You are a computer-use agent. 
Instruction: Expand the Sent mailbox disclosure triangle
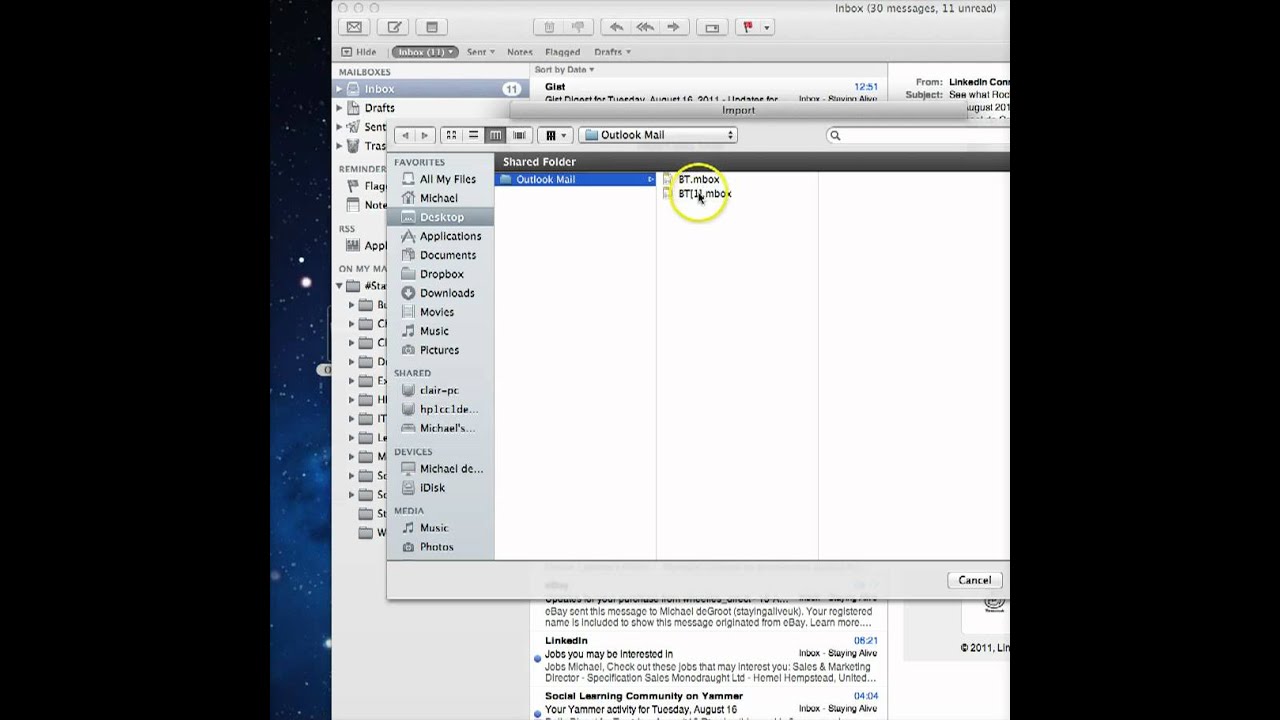click(339, 127)
